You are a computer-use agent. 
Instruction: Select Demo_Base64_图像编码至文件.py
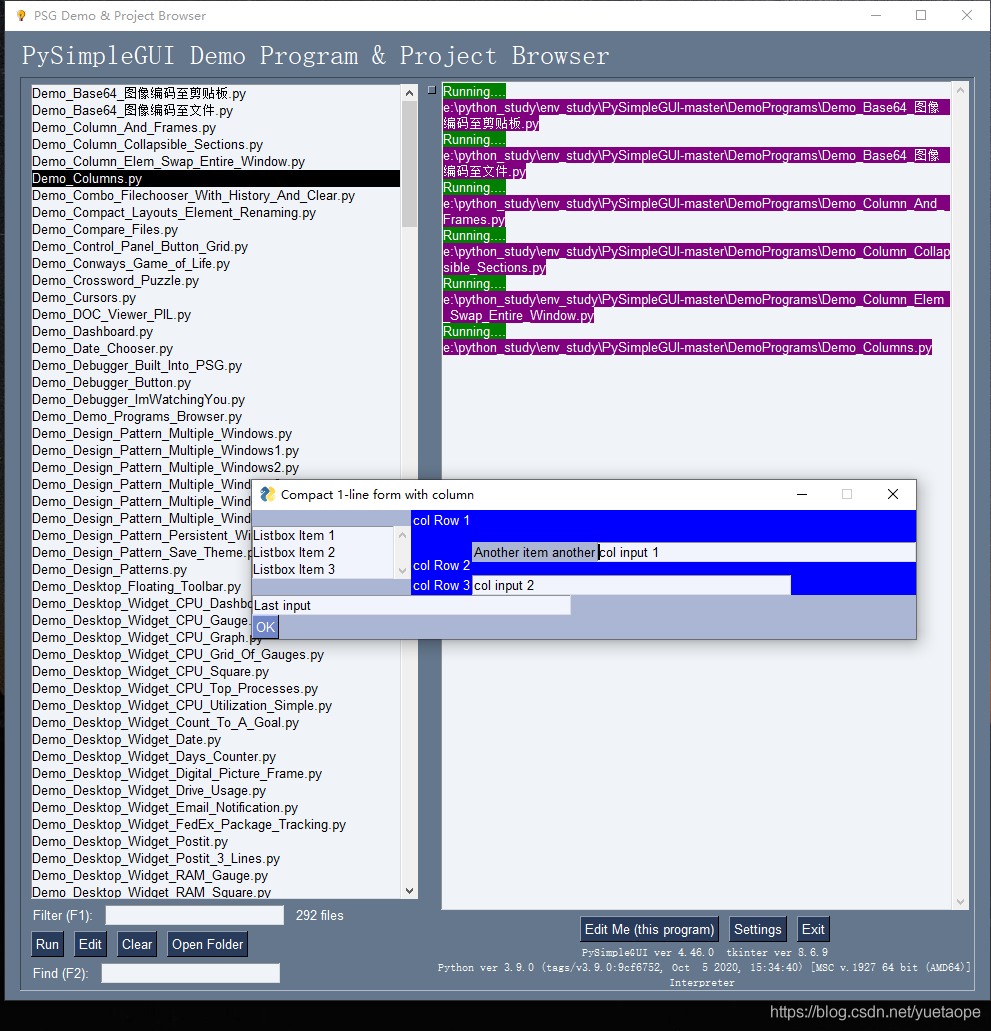216,110
